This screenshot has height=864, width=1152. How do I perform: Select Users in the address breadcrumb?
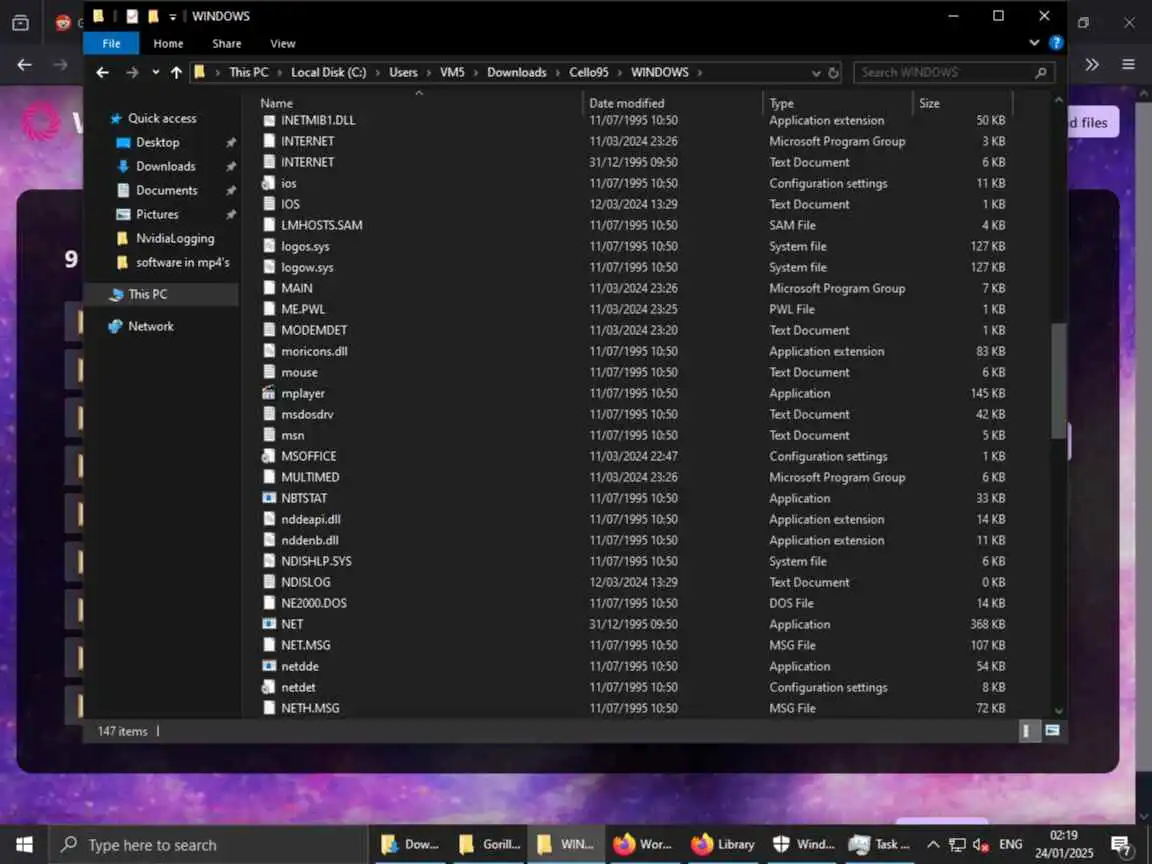click(403, 72)
